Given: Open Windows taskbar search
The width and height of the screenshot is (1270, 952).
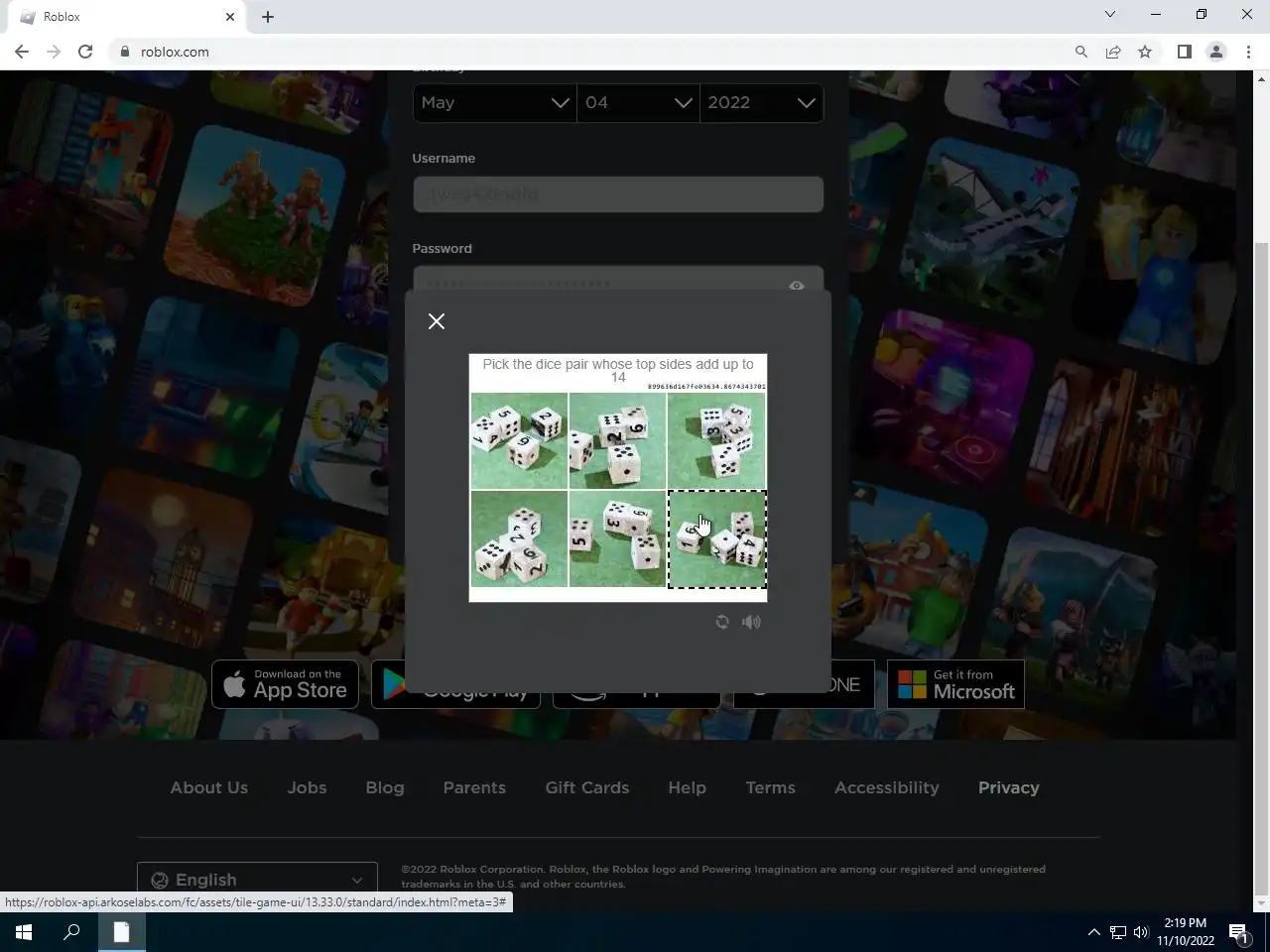Looking at the screenshot, I should [71, 932].
